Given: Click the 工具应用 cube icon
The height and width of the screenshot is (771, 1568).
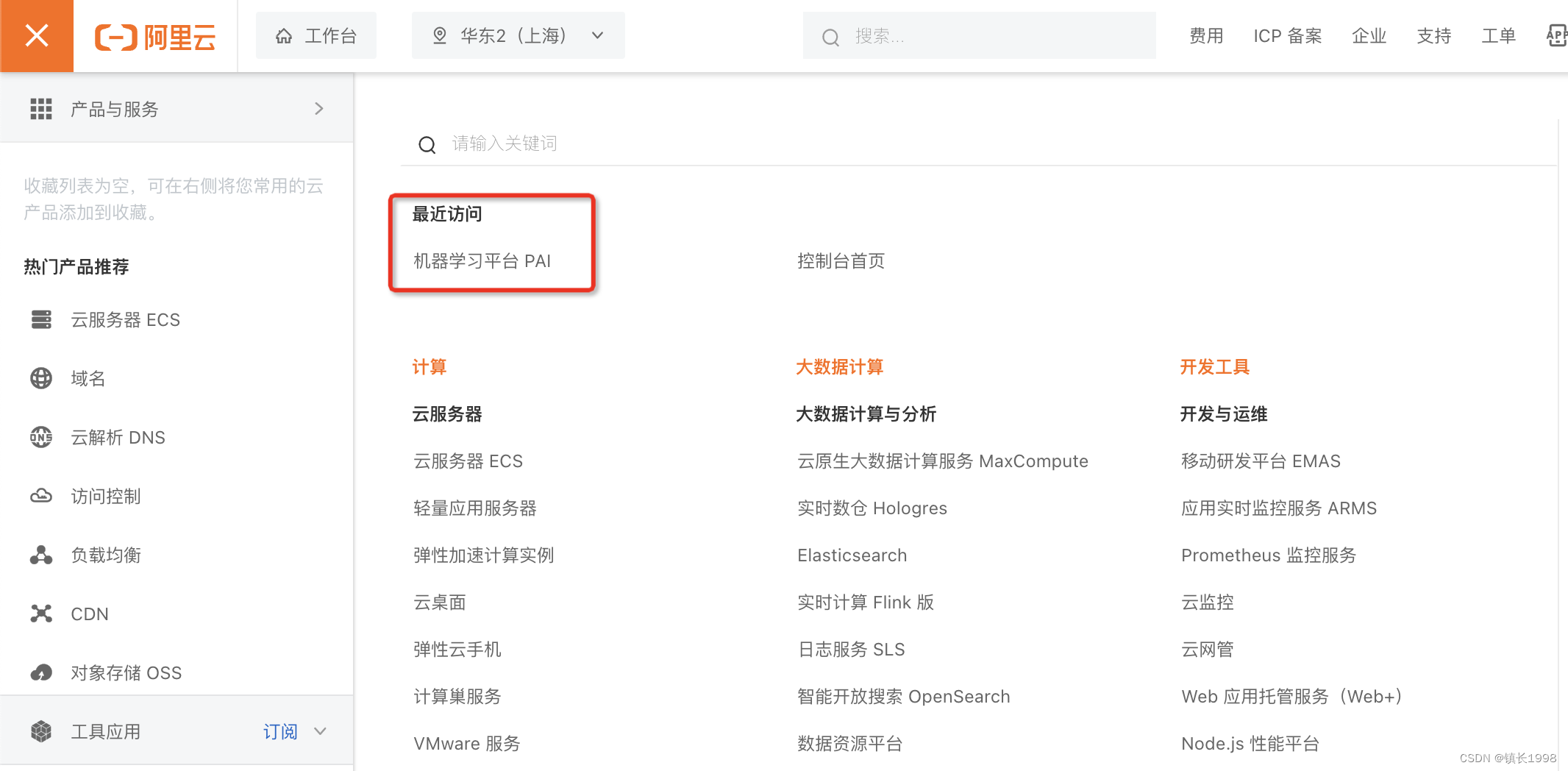Looking at the screenshot, I should click(x=41, y=731).
